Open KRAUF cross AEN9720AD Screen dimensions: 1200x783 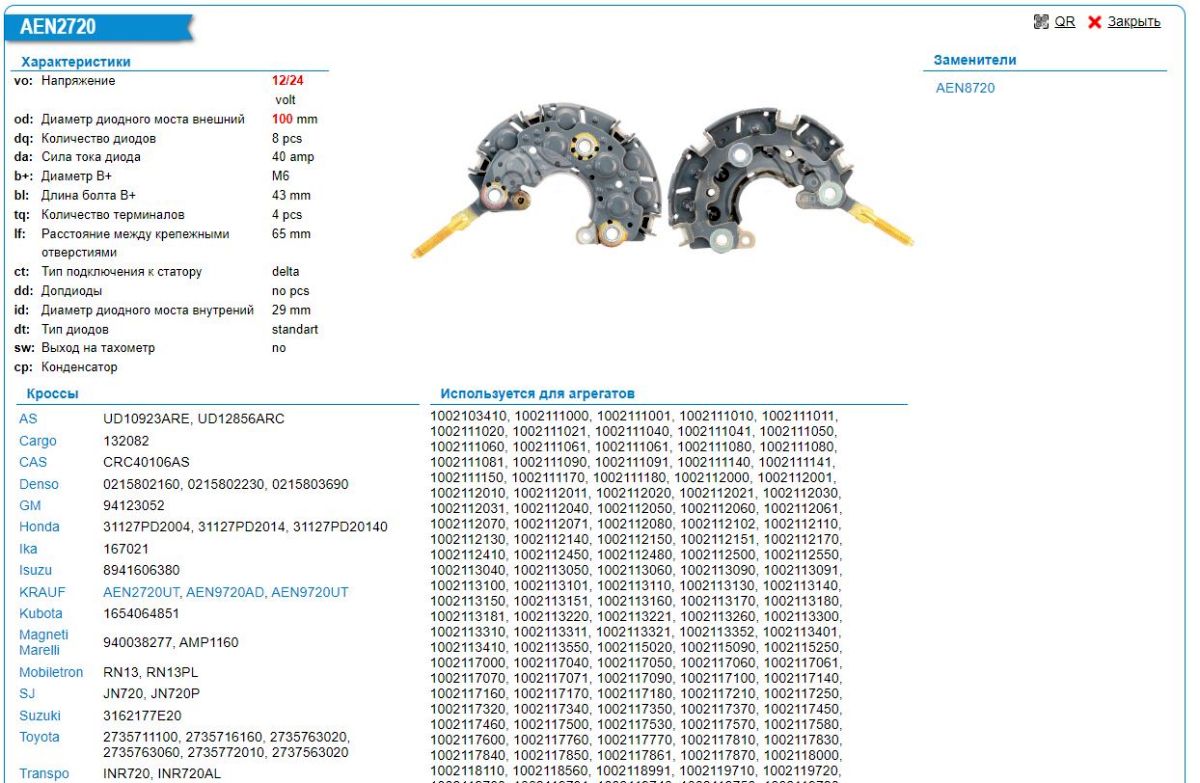(225, 592)
